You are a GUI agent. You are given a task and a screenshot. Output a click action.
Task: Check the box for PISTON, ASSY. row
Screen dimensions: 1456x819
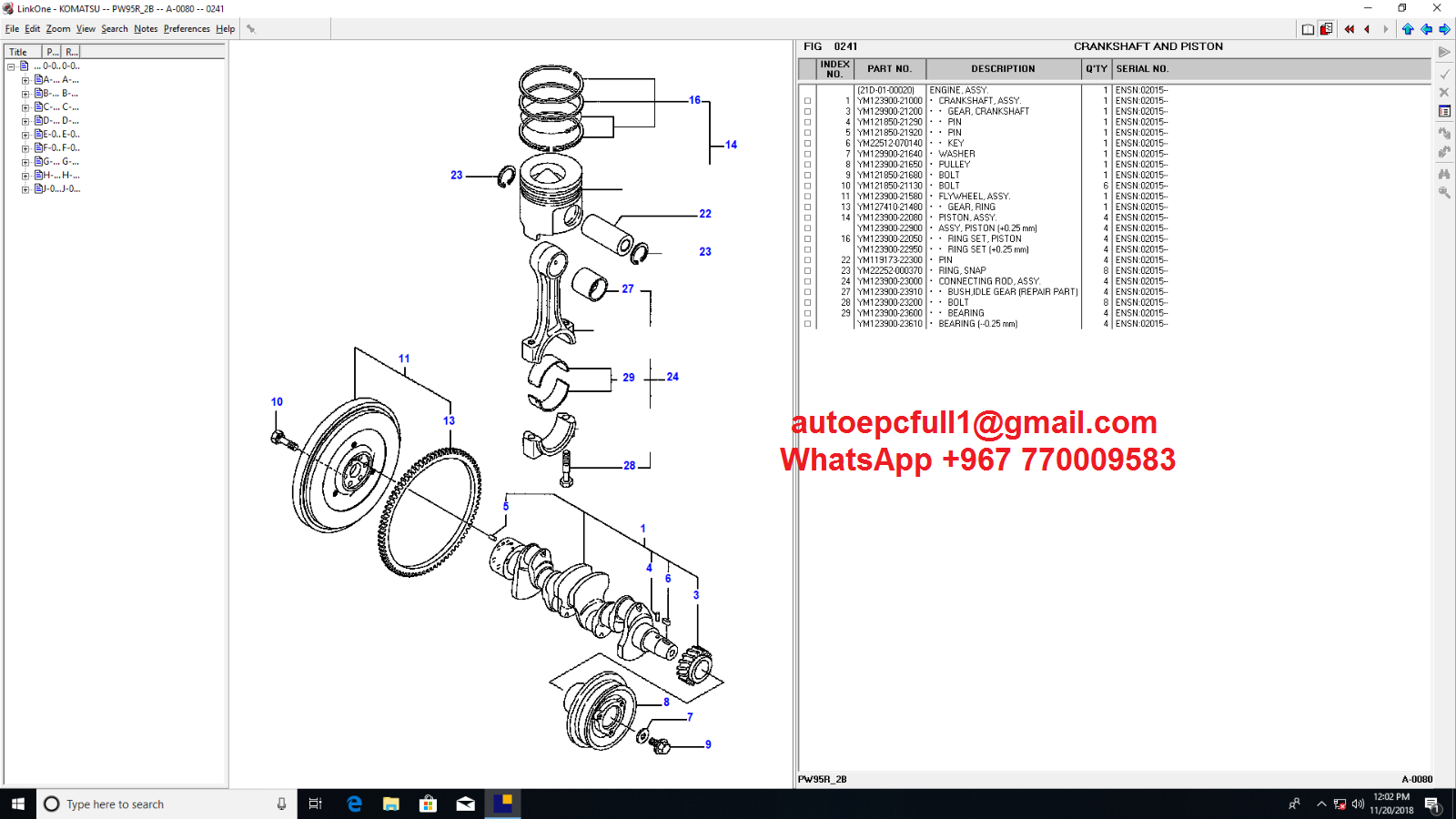(x=807, y=217)
